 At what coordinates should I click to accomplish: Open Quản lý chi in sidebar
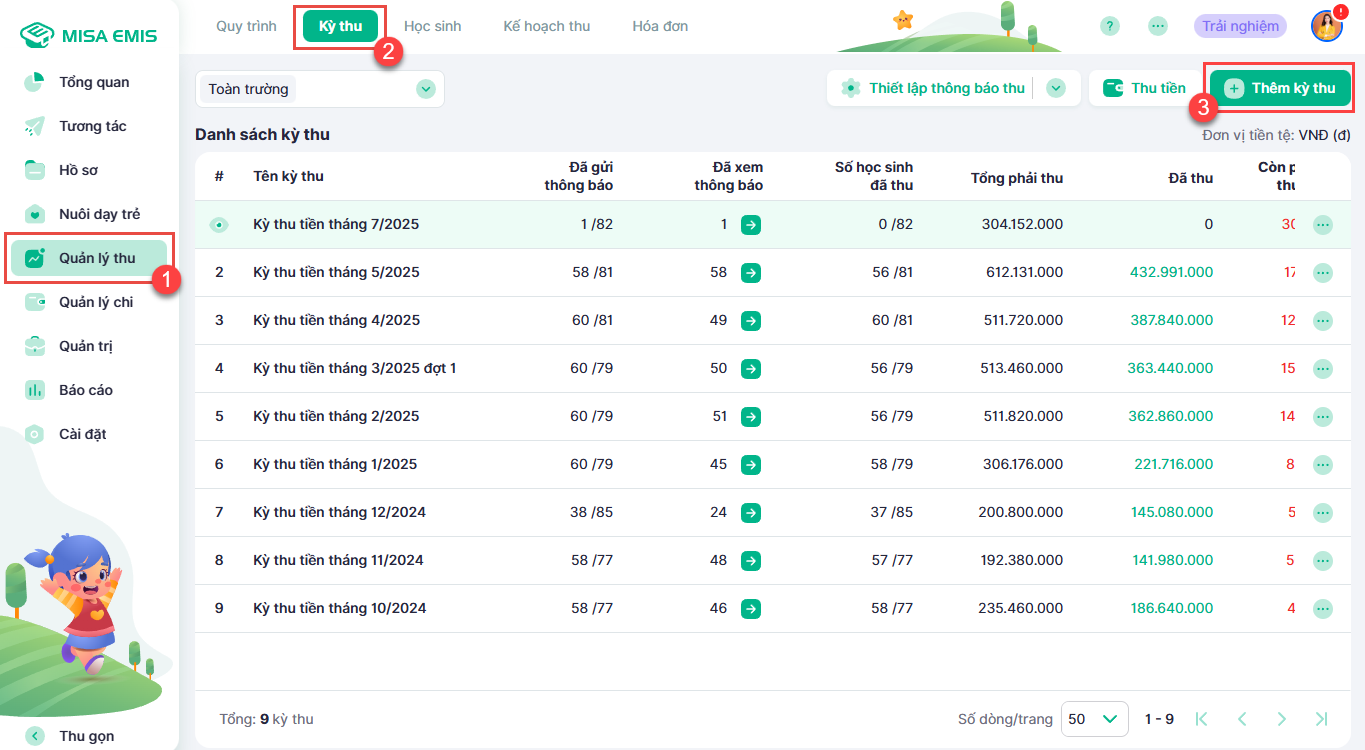95,302
